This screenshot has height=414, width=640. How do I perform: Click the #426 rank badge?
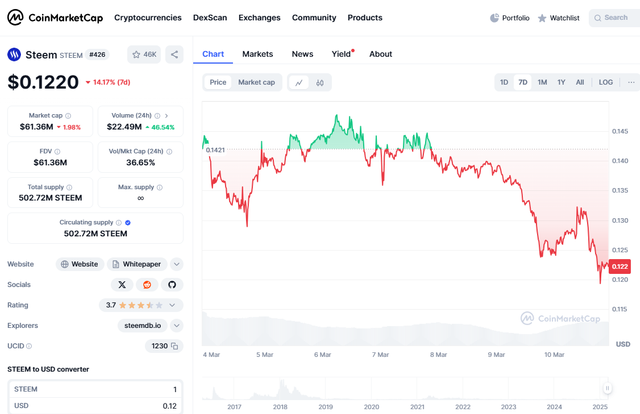click(97, 54)
